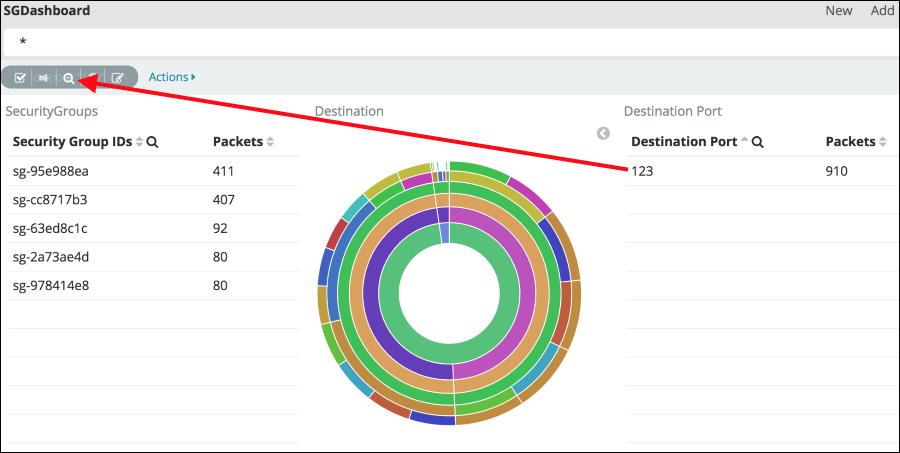
Task: Sort Destination Port table by Packets arrows
Action: (x=883, y=142)
